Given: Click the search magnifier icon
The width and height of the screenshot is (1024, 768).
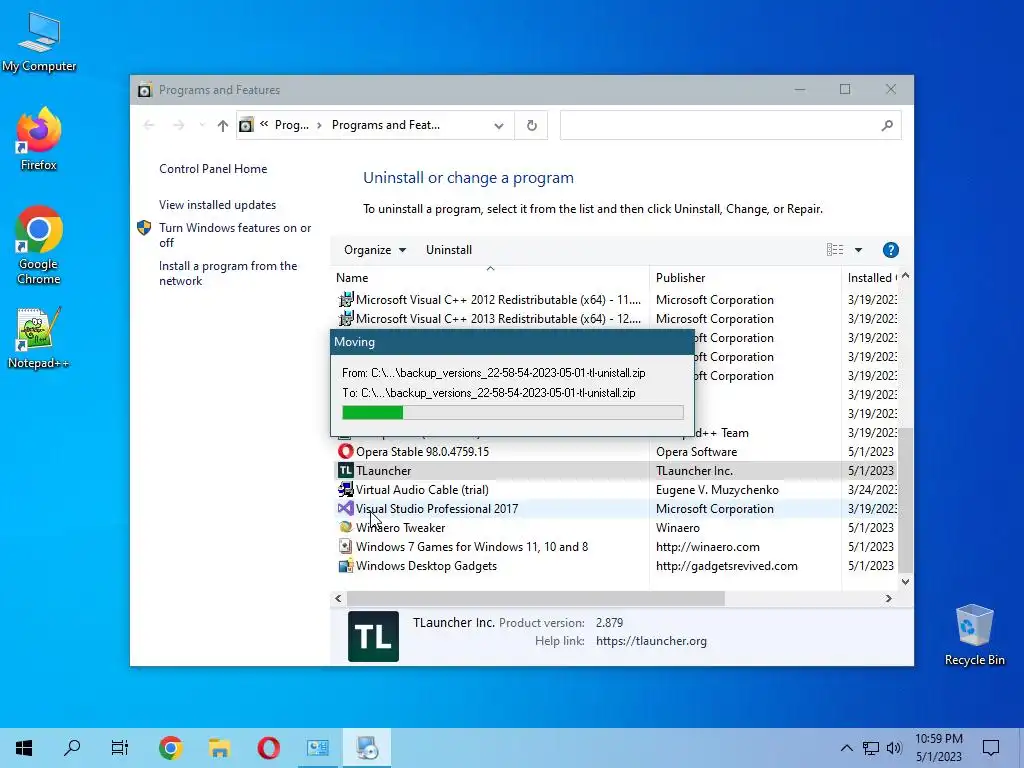Looking at the screenshot, I should pyautogui.click(x=887, y=125).
